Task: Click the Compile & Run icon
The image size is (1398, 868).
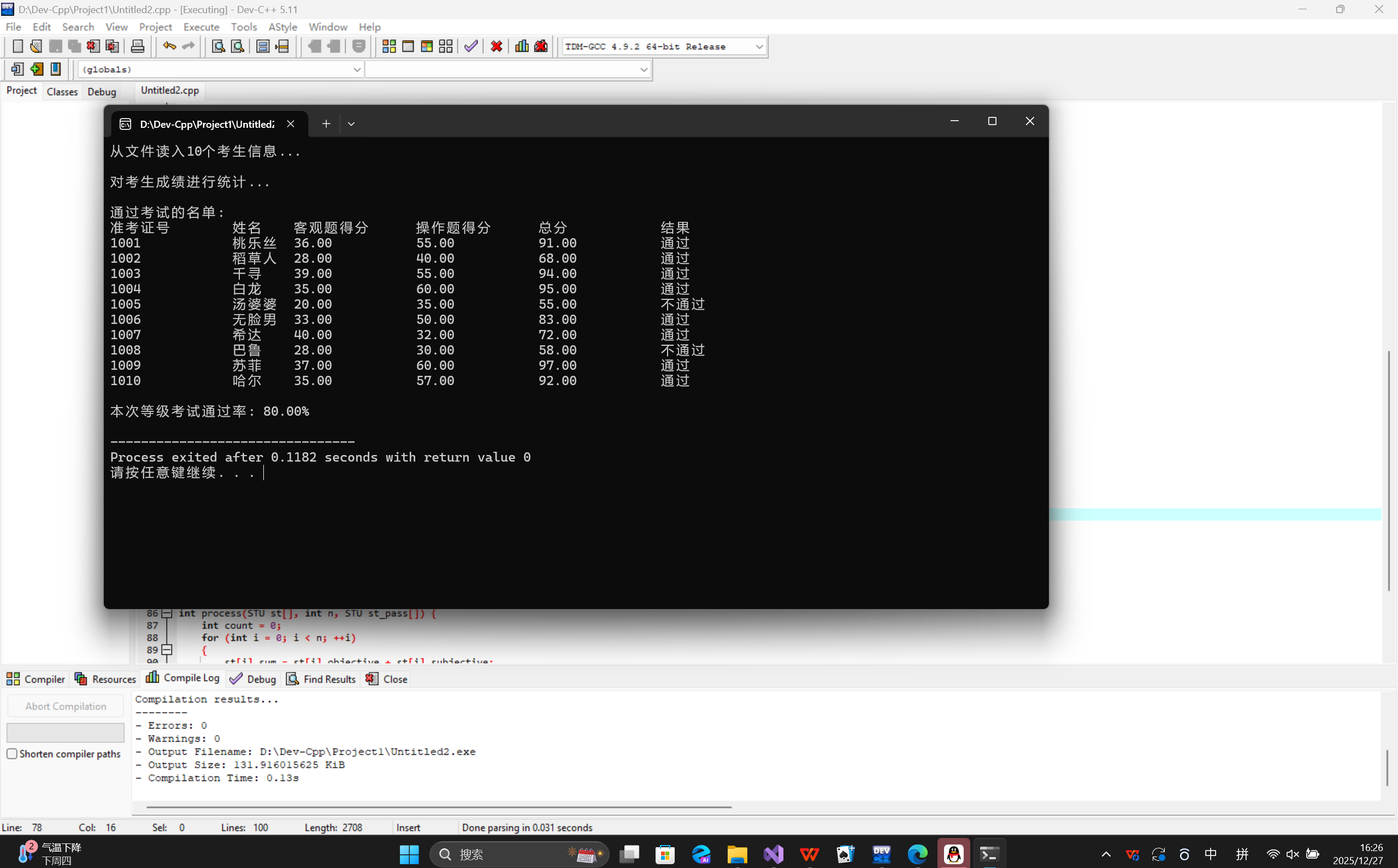Action: coord(427,46)
